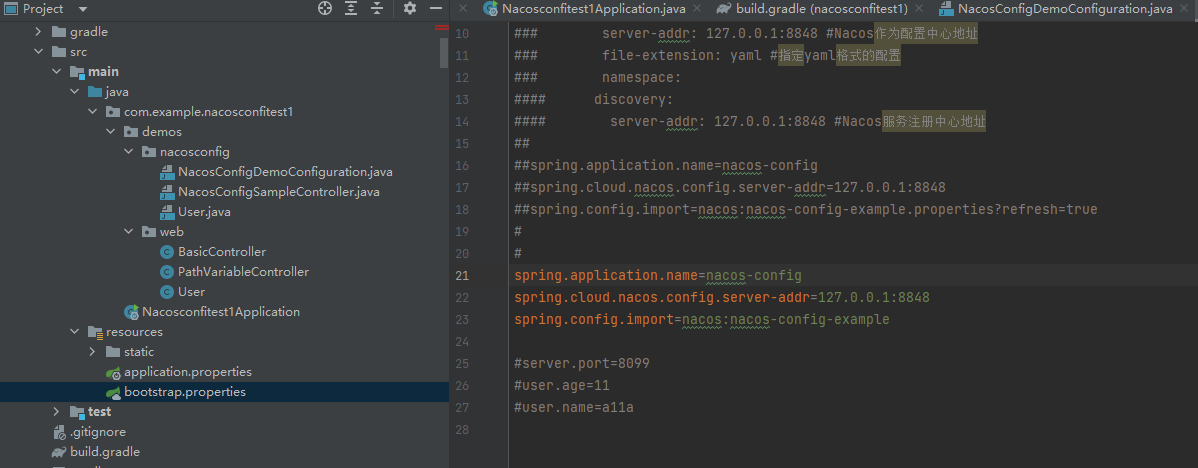Select build.gradle in project tree
Screen dimensions: 1198x468
105,452
